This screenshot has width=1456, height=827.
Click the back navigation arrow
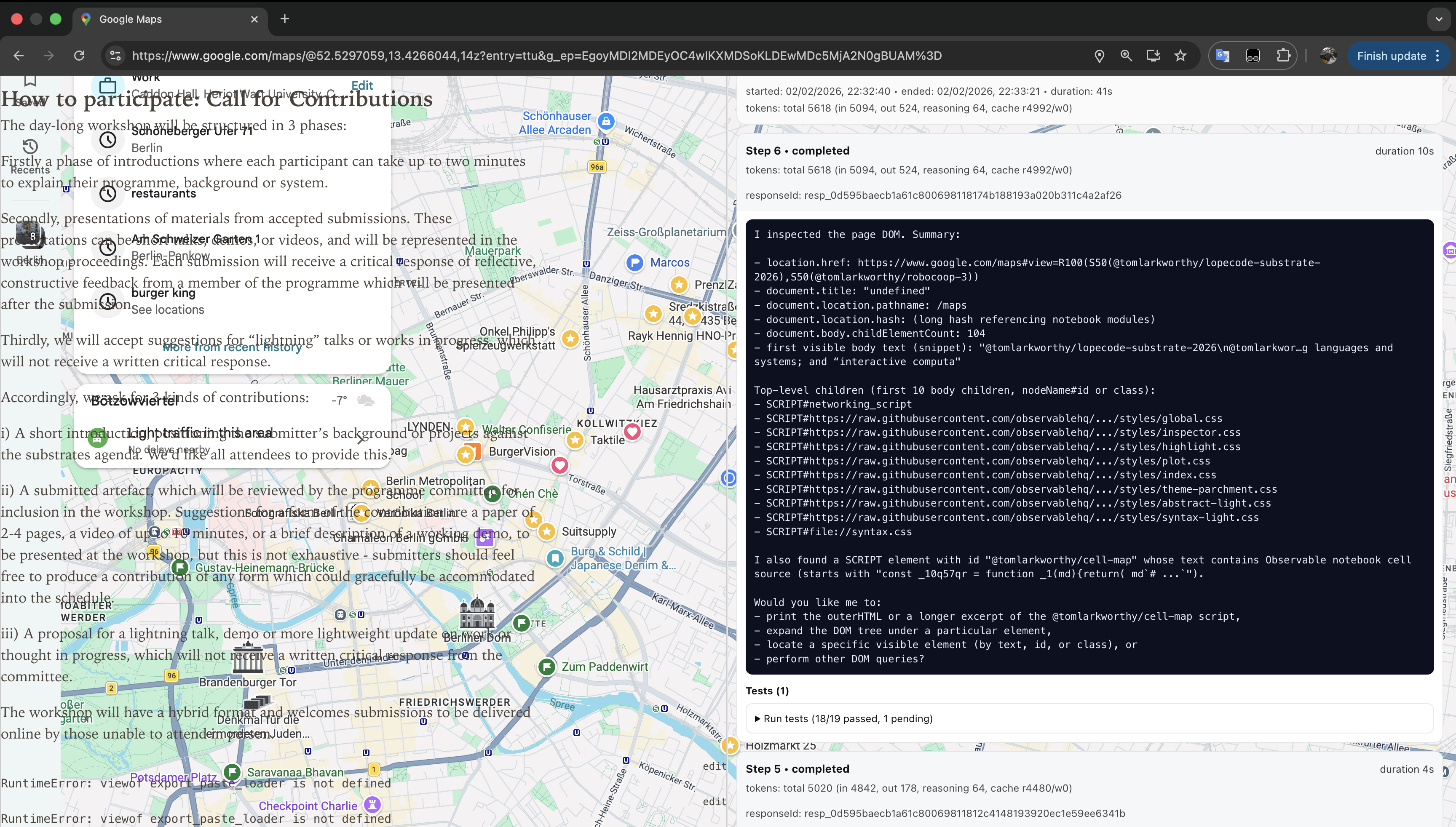click(x=19, y=56)
